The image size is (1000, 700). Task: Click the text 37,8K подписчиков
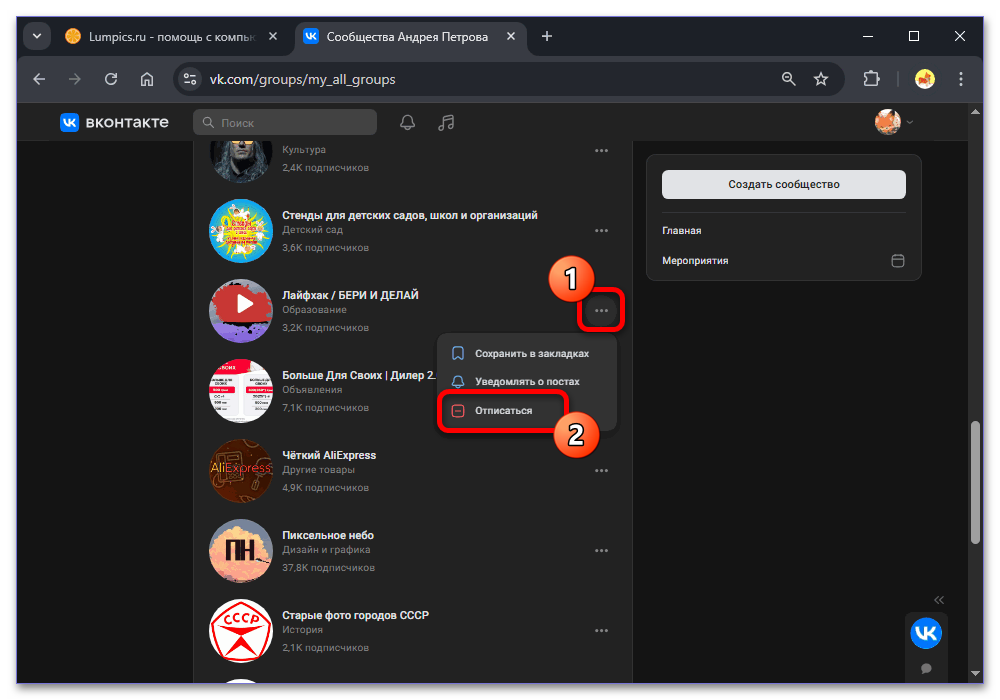pos(328,567)
